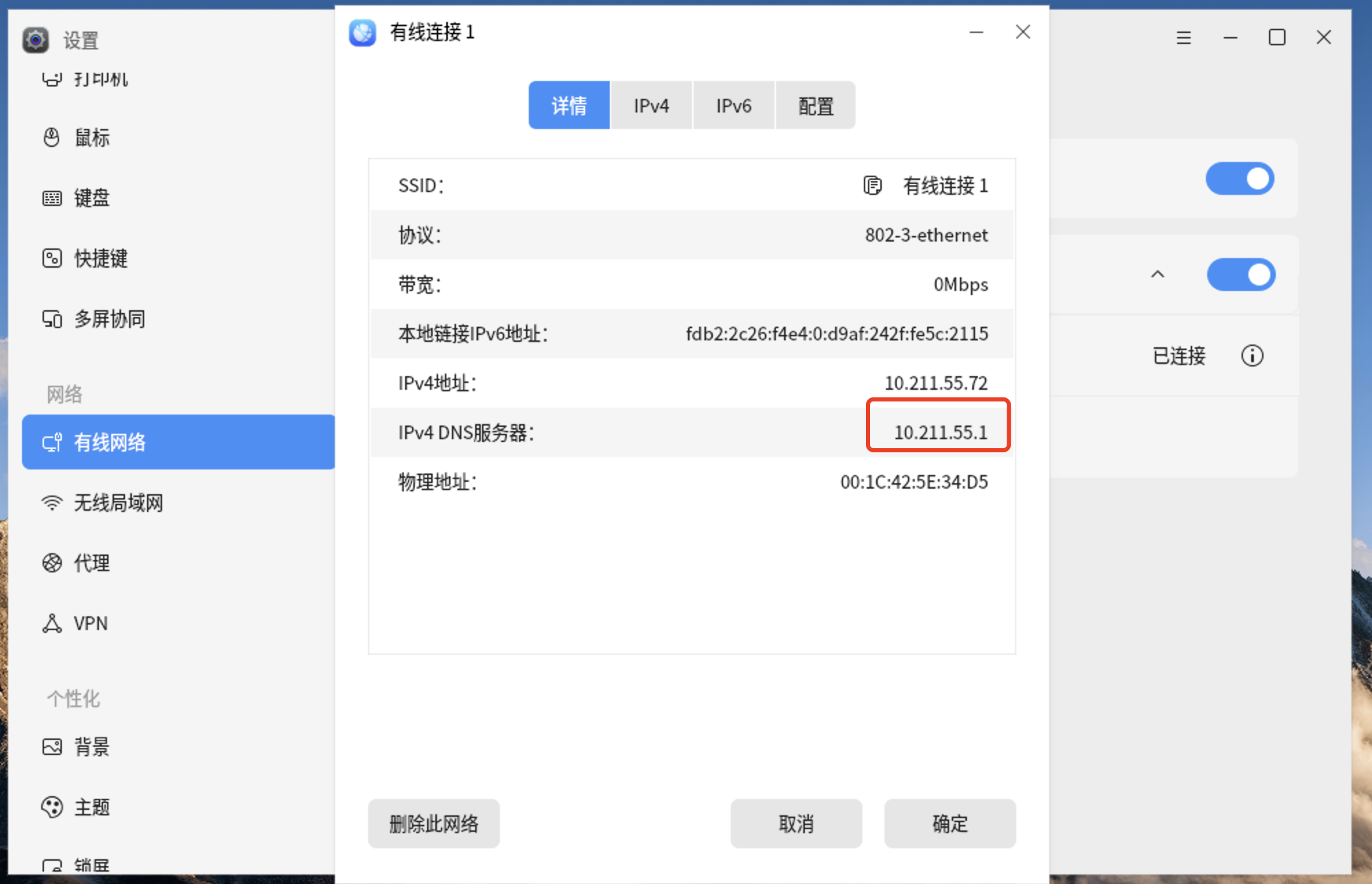This screenshot has width=1372, height=884.
Task: Click the 删除此网络 button
Action: point(433,824)
